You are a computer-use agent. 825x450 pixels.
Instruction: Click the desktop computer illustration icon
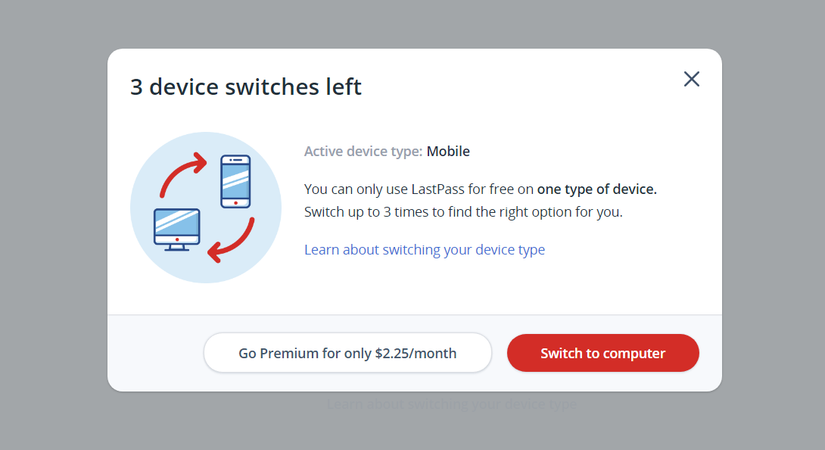click(176, 227)
